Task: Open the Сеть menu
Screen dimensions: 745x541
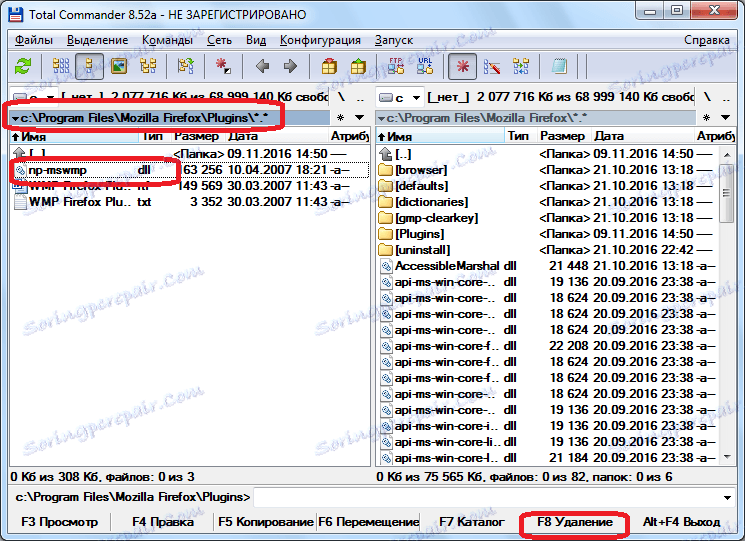Action: click(x=219, y=40)
